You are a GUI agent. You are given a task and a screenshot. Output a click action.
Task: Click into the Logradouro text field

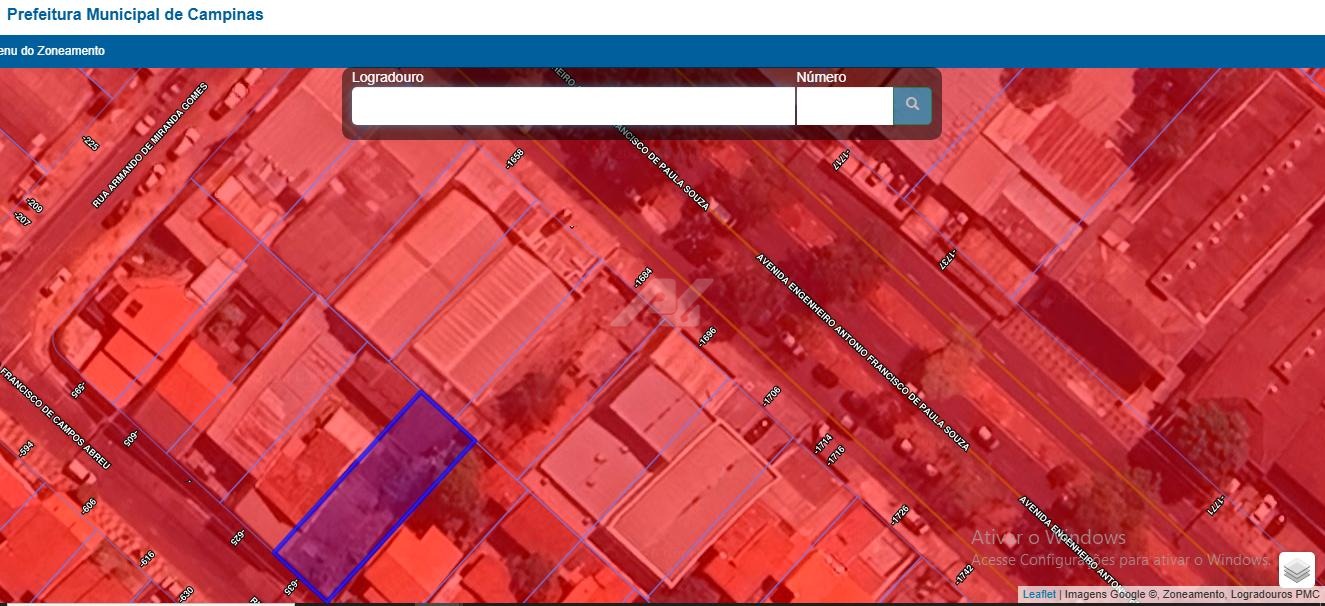[x=573, y=106]
